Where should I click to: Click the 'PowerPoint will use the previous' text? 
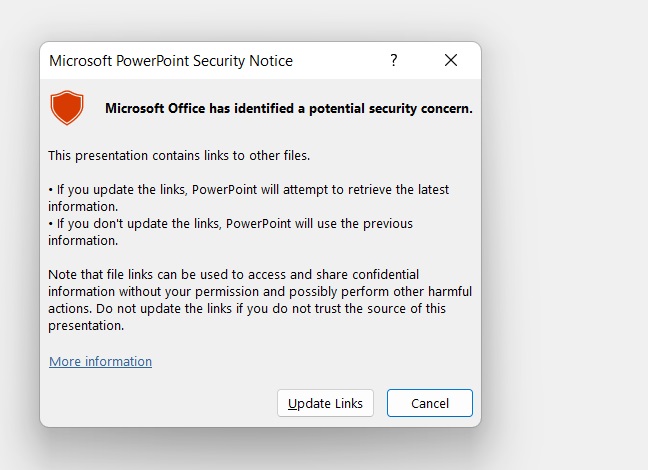pyautogui.click(x=319, y=224)
